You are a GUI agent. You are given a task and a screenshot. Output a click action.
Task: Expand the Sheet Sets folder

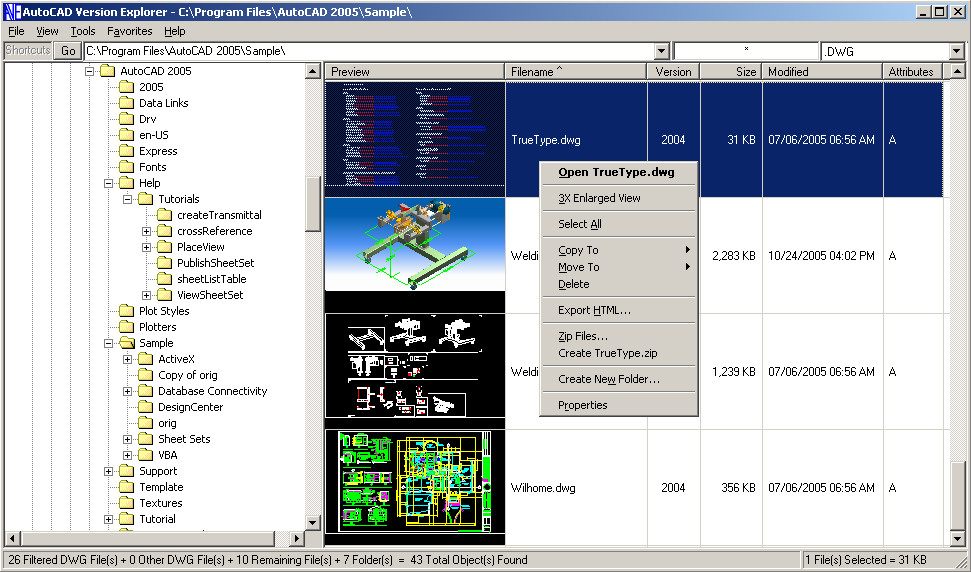coord(128,440)
